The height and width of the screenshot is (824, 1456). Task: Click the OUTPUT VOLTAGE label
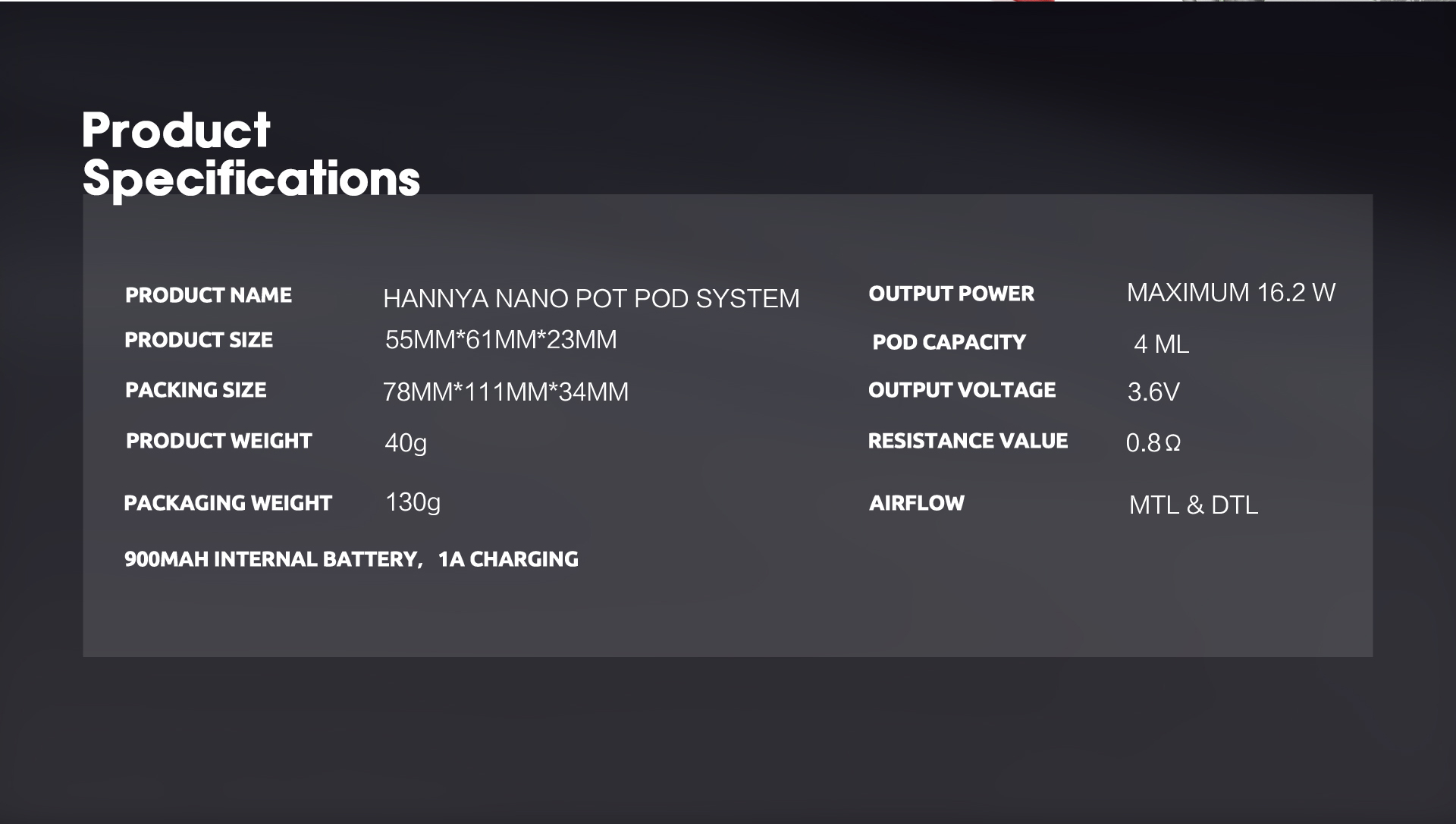(x=962, y=390)
